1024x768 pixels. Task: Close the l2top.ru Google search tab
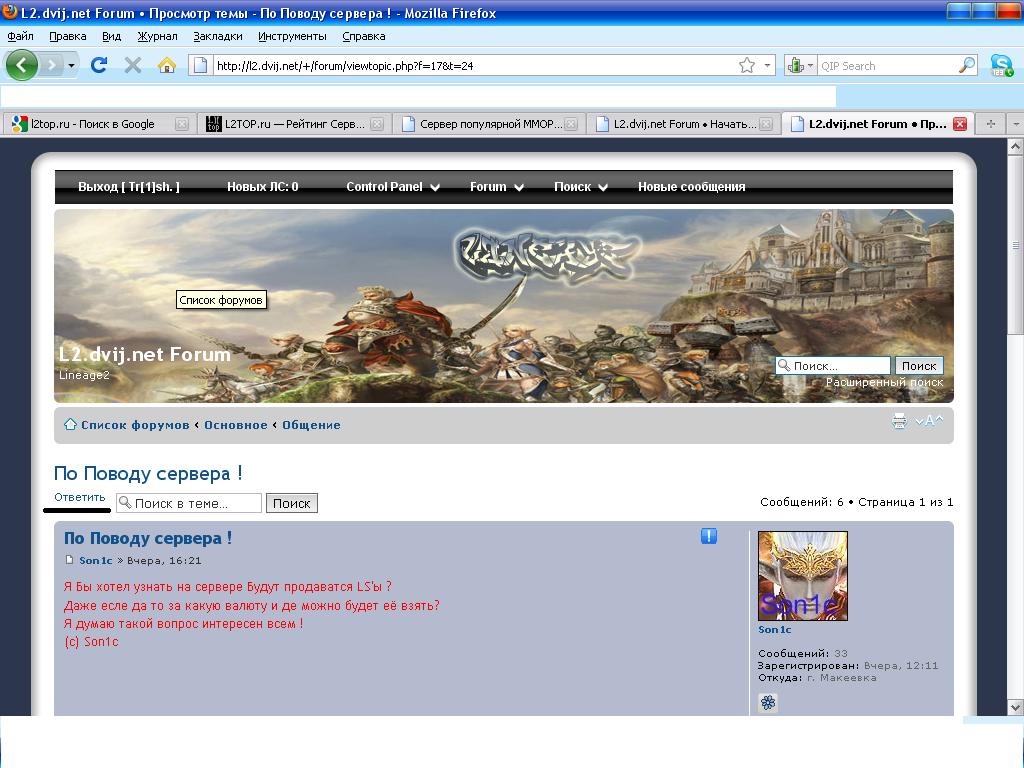(x=182, y=124)
